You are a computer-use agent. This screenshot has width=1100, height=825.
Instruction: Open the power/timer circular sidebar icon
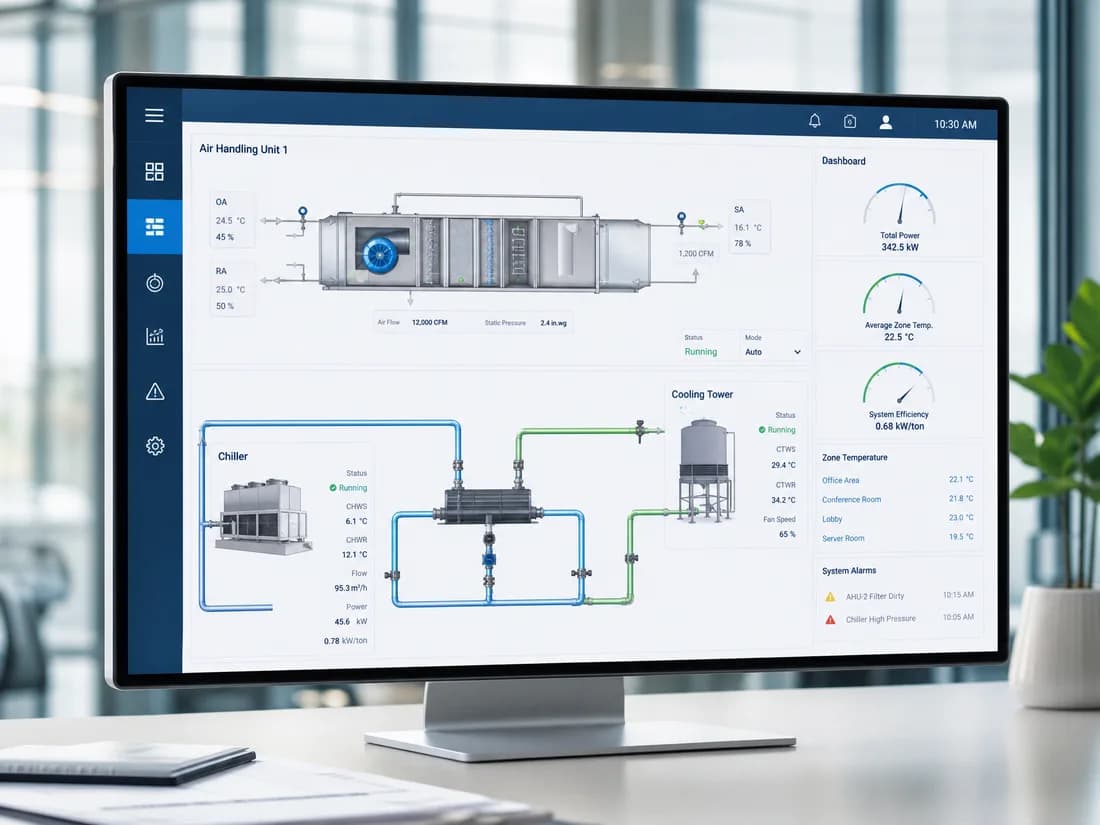coord(154,283)
